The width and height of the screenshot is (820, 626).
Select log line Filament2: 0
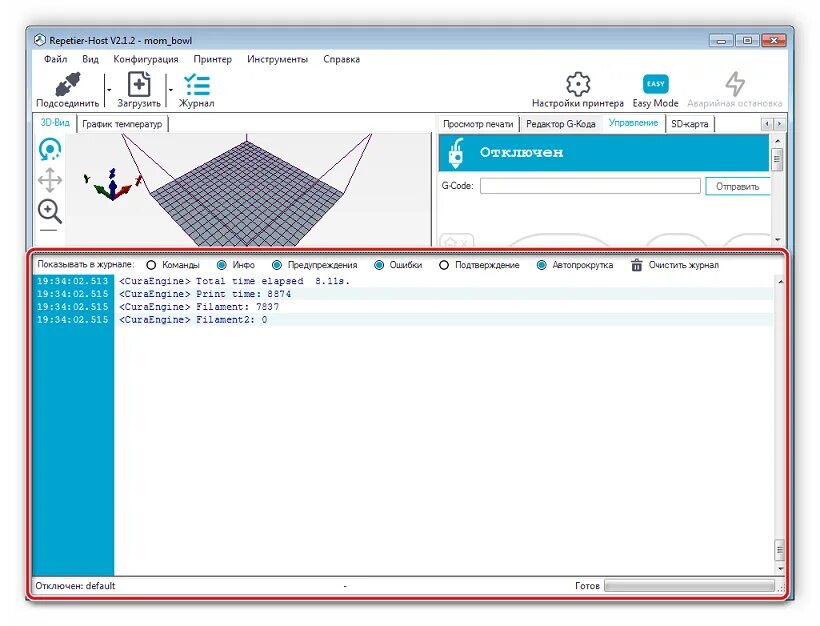pyautogui.click(x=193, y=320)
